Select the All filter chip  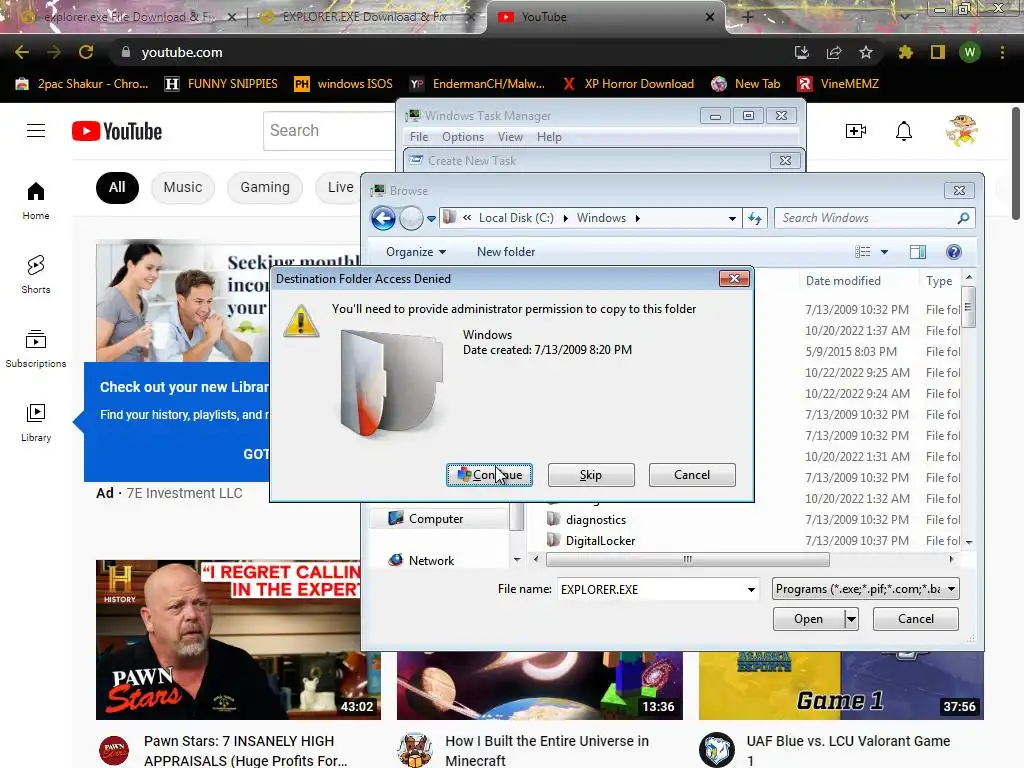[117, 187]
